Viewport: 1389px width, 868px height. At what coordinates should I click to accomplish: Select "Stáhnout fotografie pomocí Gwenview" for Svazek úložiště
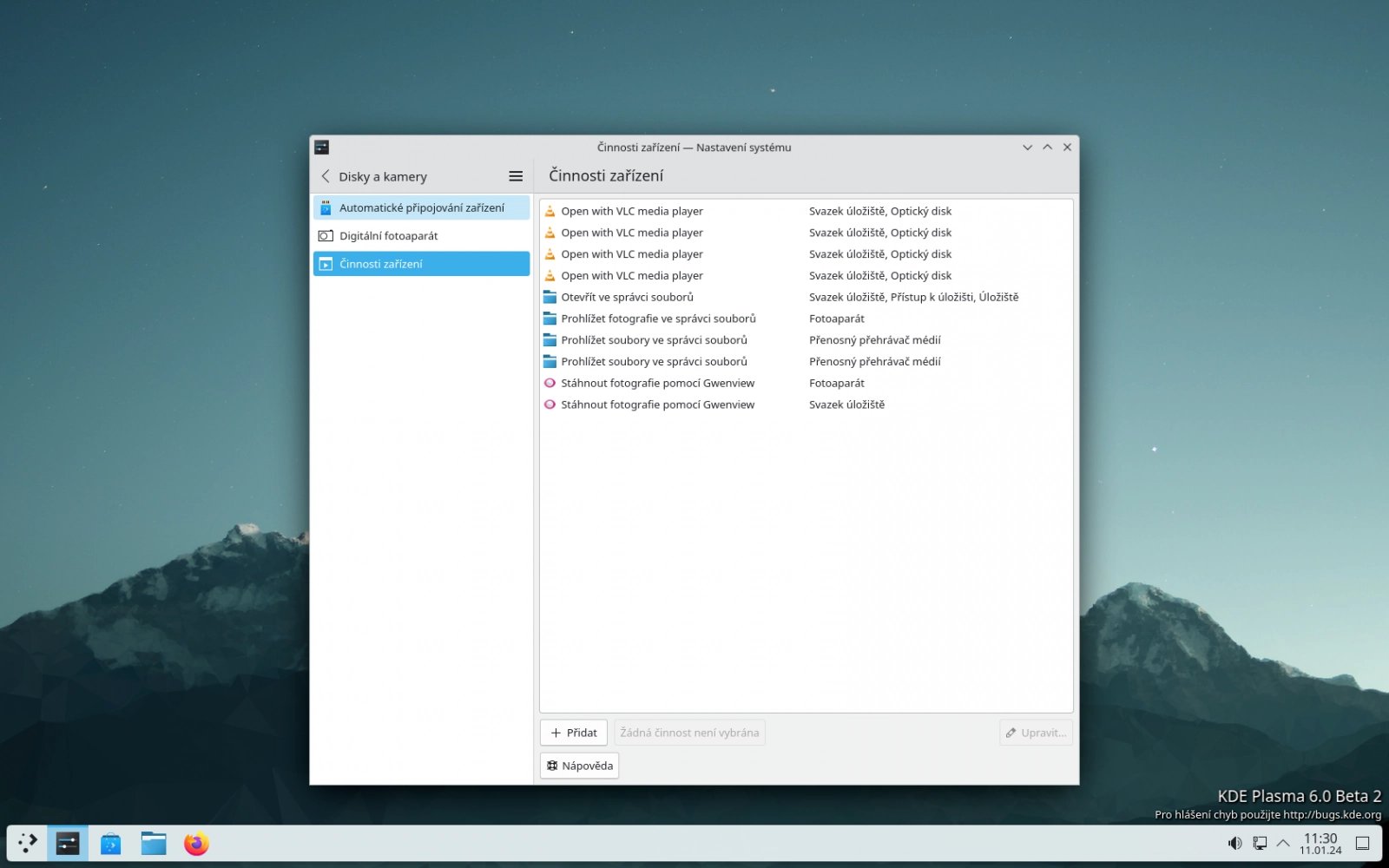(x=657, y=404)
